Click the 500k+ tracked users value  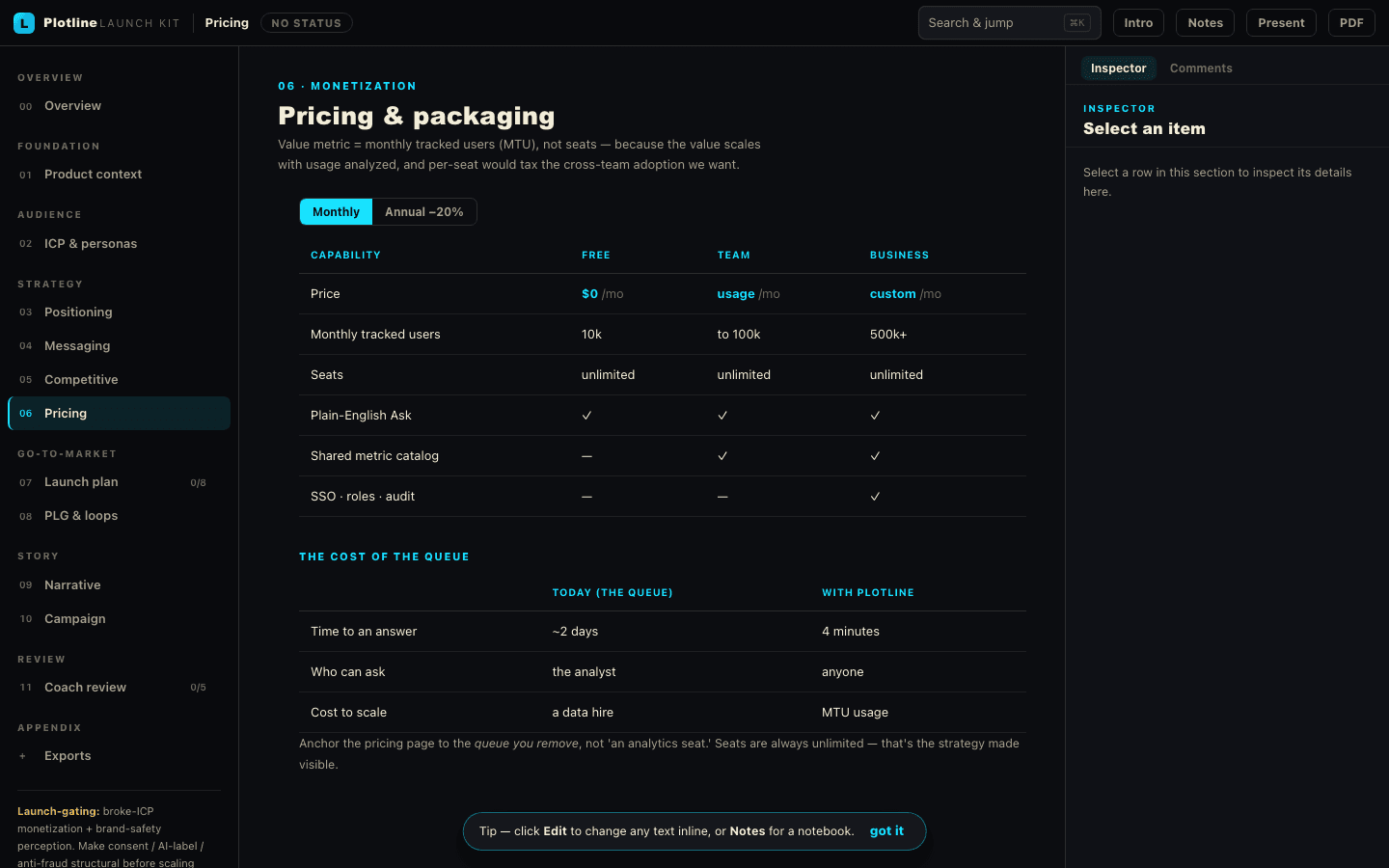(888, 335)
